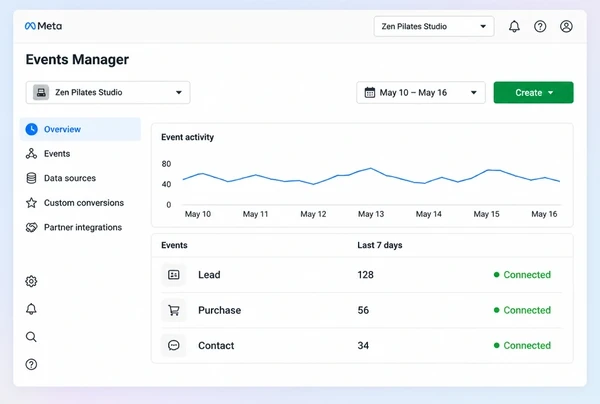The height and width of the screenshot is (404, 600).
Task: Click the Last 7 days column header
Action: pyautogui.click(x=380, y=245)
